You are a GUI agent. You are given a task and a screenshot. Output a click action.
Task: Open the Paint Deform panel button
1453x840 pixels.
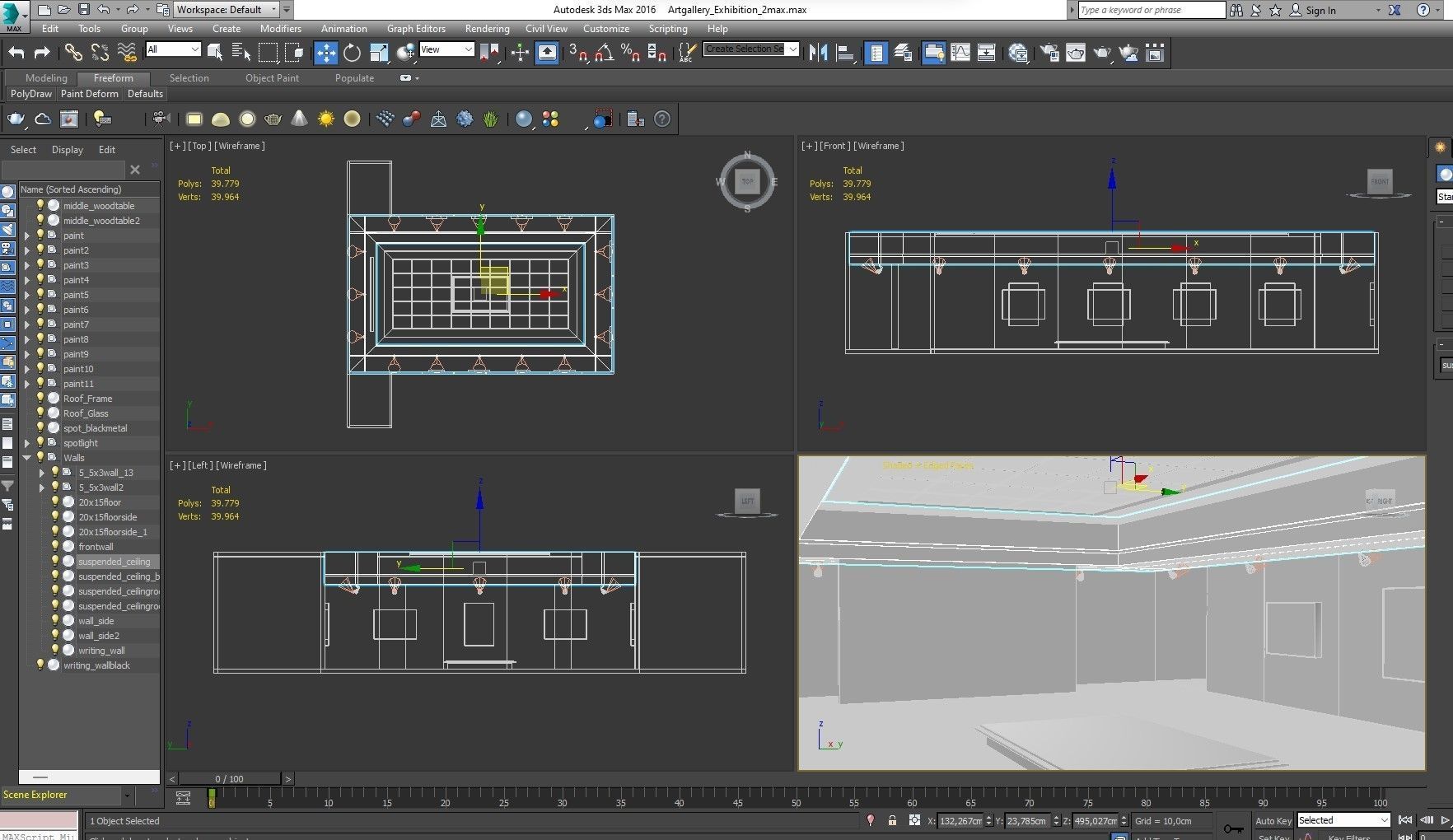click(90, 94)
